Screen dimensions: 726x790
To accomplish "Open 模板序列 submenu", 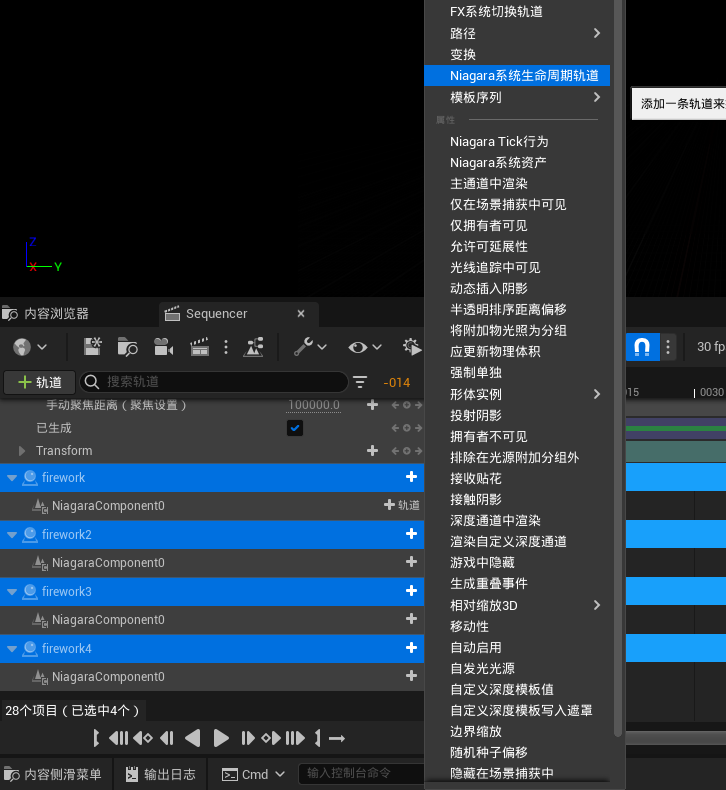I will (517, 97).
